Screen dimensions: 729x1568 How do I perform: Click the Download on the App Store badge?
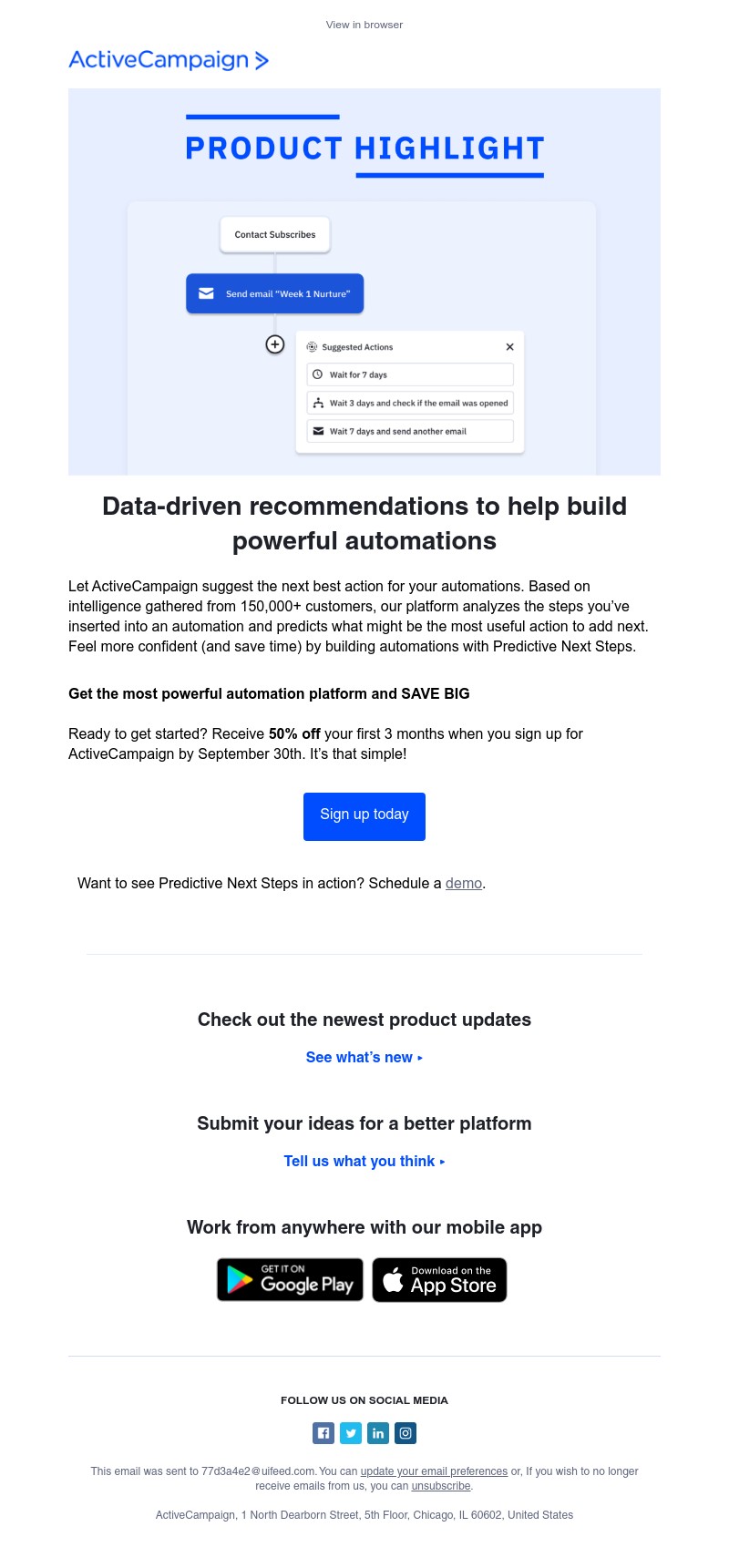click(x=439, y=1279)
